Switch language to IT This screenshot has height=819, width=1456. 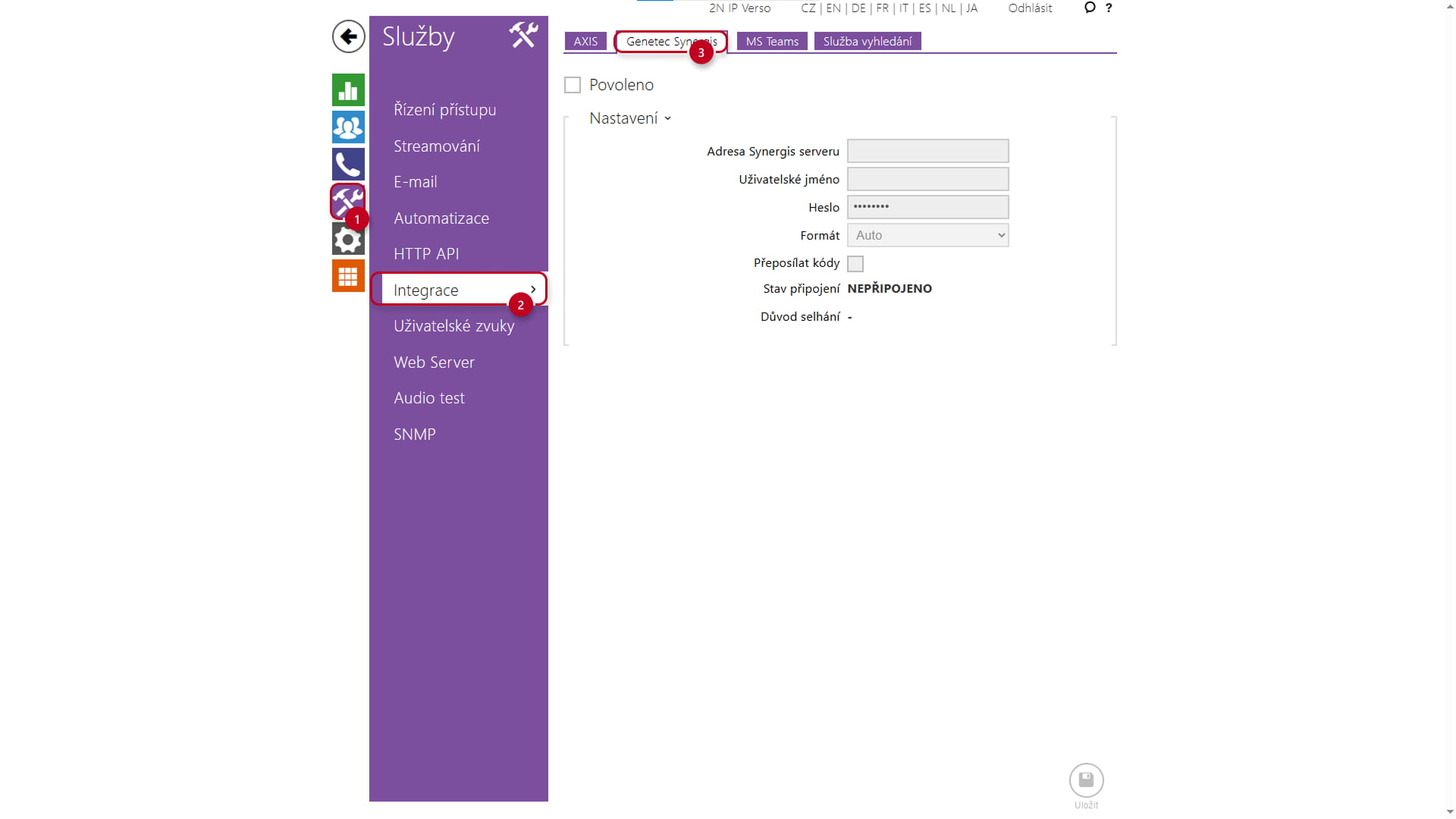coord(904,8)
